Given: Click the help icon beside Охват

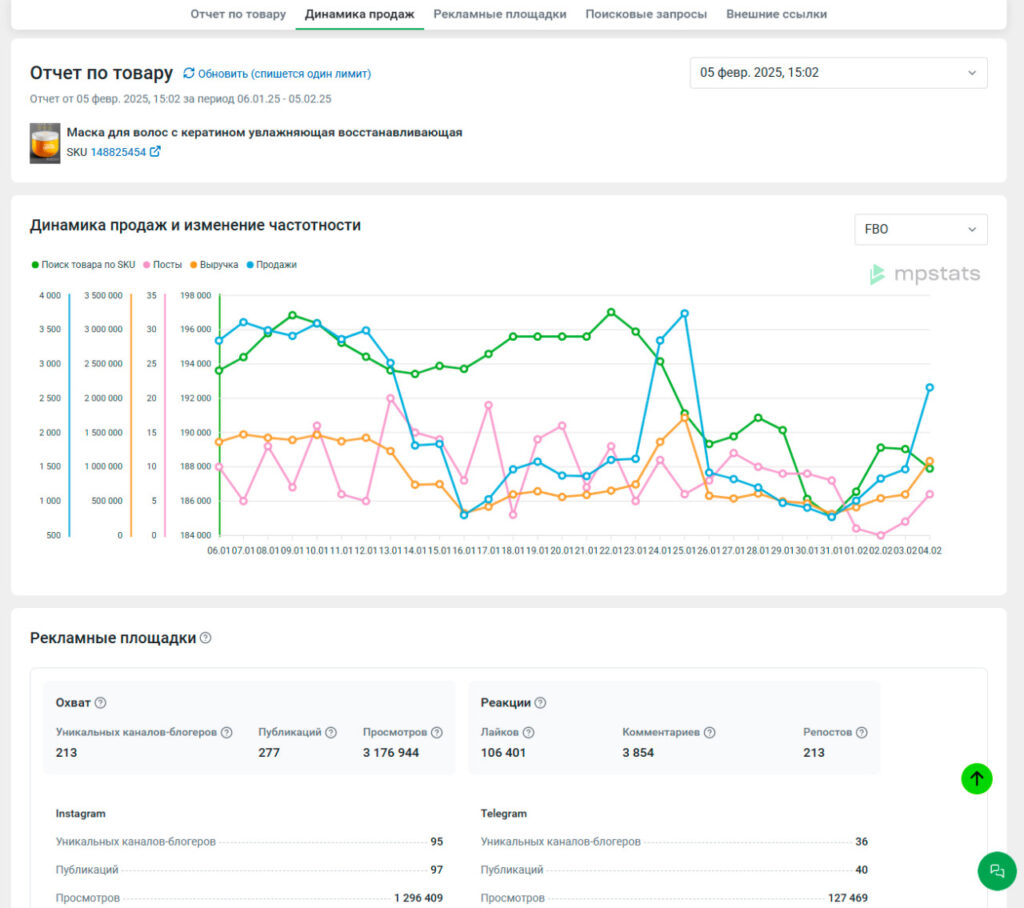Looking at the screenshot, I should pos(100,702).
